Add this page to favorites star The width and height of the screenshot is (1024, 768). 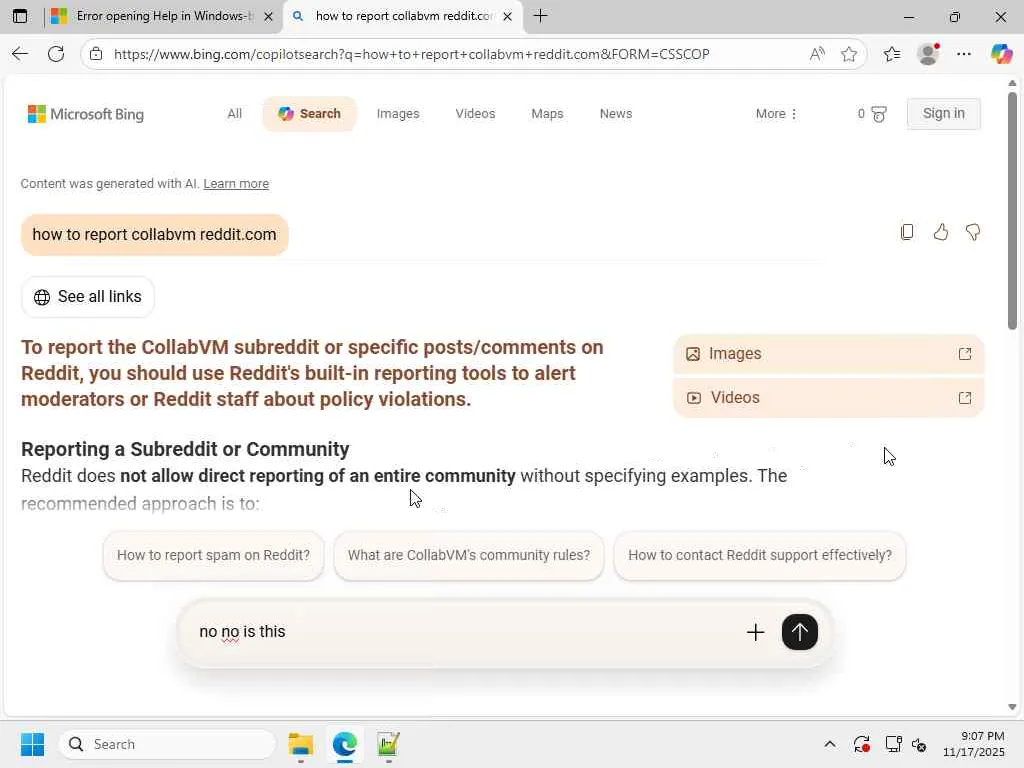click(x=849, y=54)
